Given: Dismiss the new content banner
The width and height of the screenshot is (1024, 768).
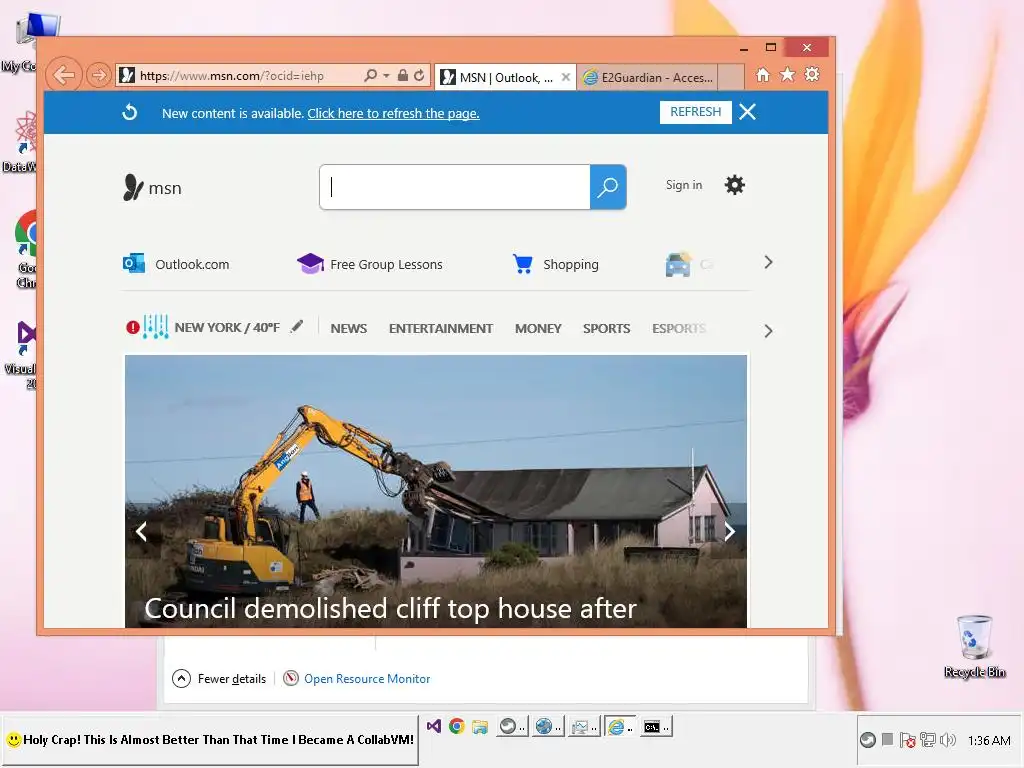Looking at the screenshot, I should coord(747,112).
